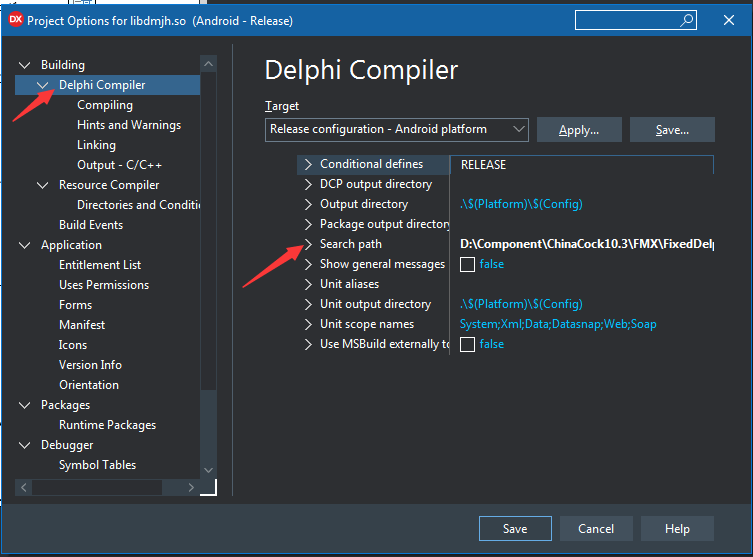Viewport: 753px width, 557px height.
Task: Expand Package output directory option
Action: point(308,224)
